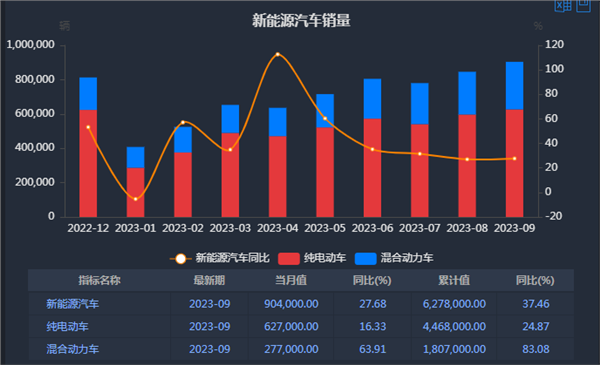This screenshot has height=365, width=600.
Task: Select the 当月值 column header
Action: [x=291, y=280]
